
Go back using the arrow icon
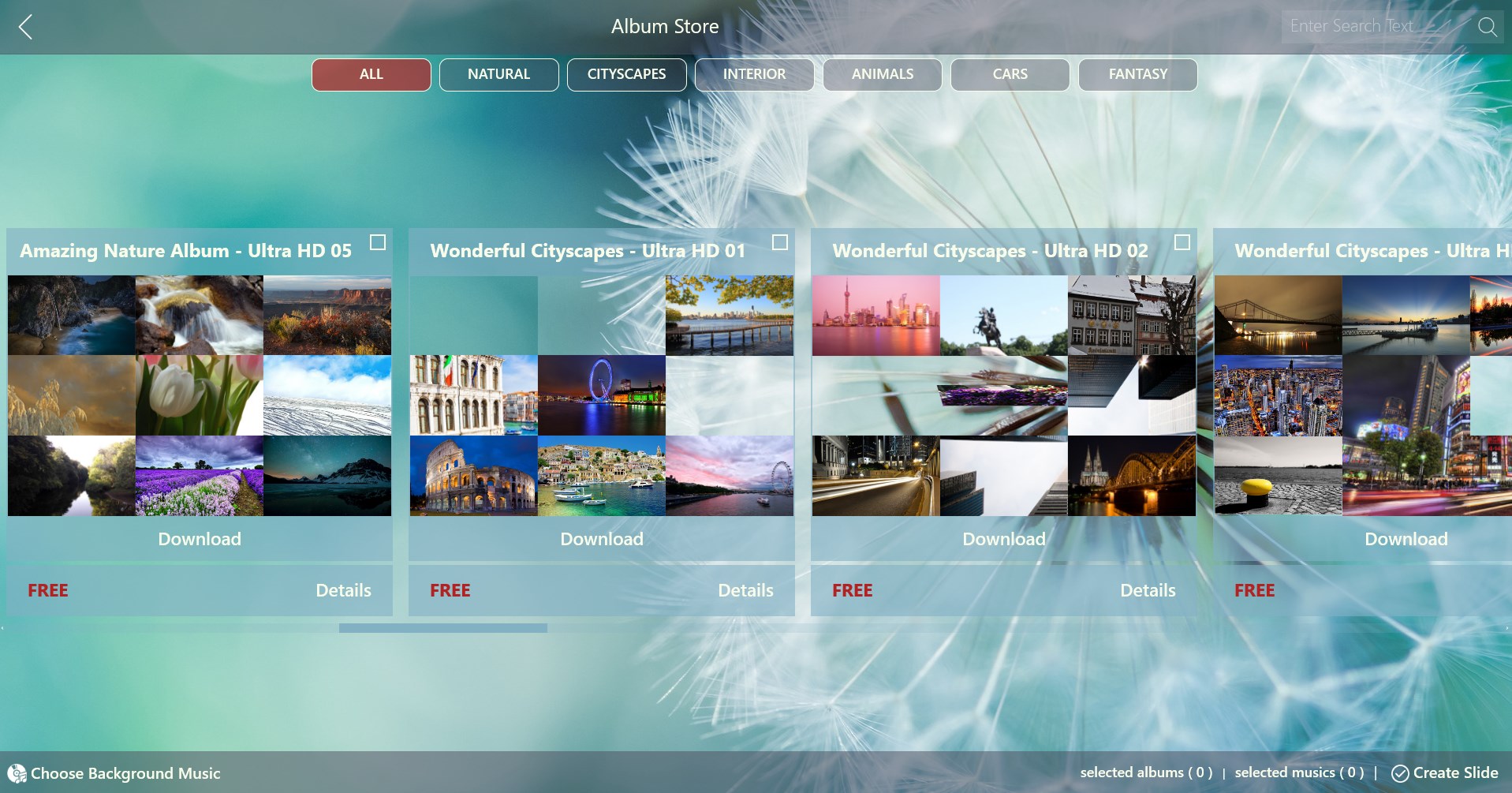(26, 27)
